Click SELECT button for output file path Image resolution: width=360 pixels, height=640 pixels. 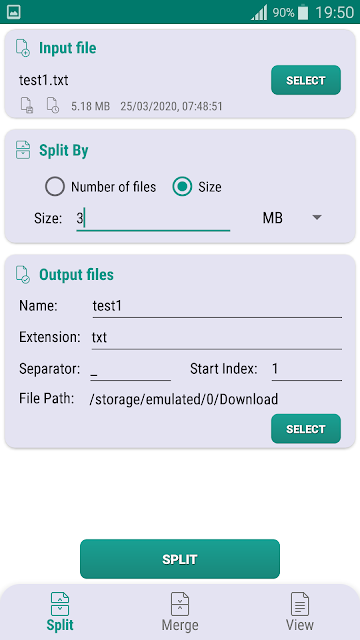306,429
